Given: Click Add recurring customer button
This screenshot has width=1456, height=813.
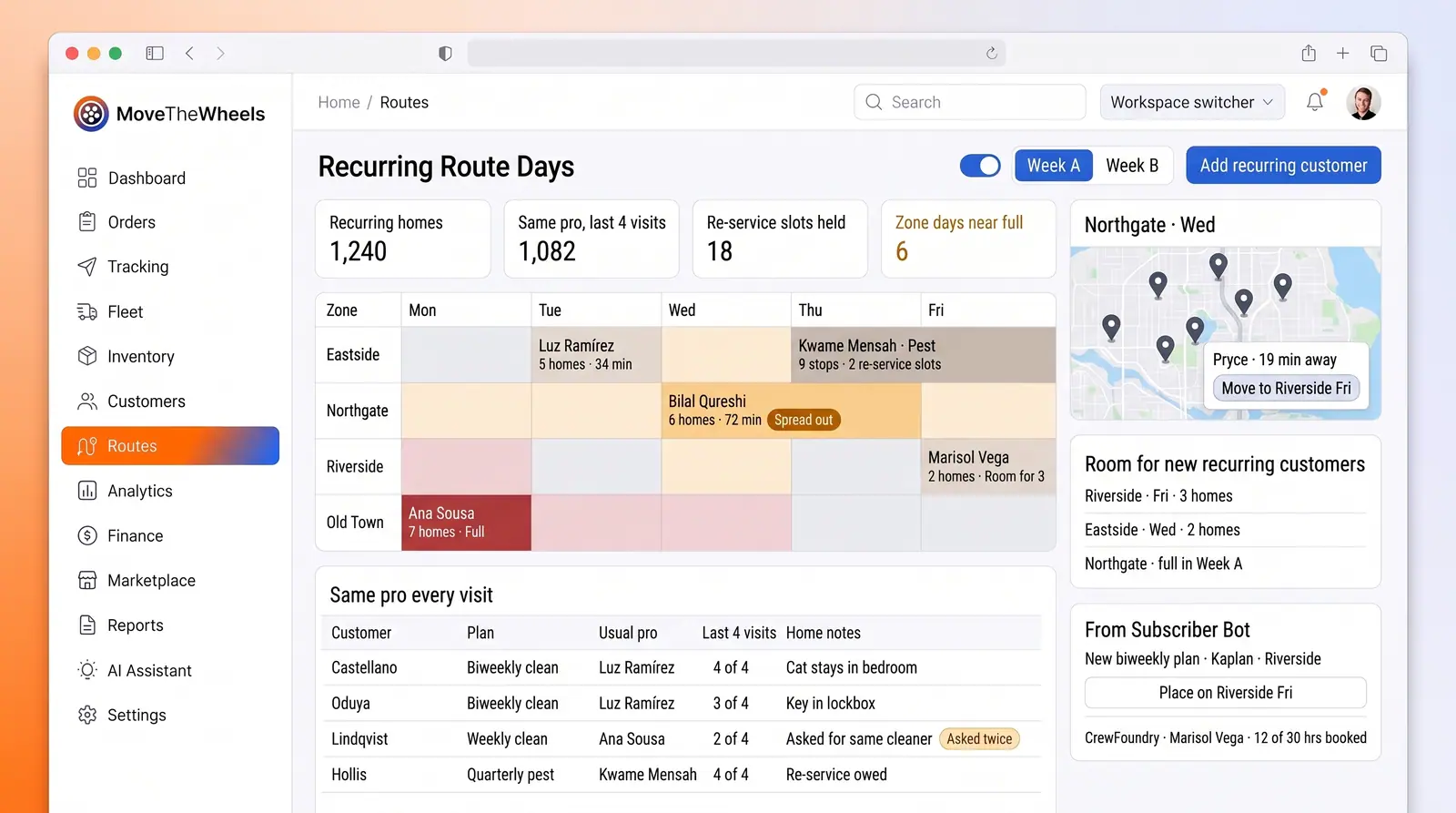Looking at the screenshot, I should coord(1283,166).
